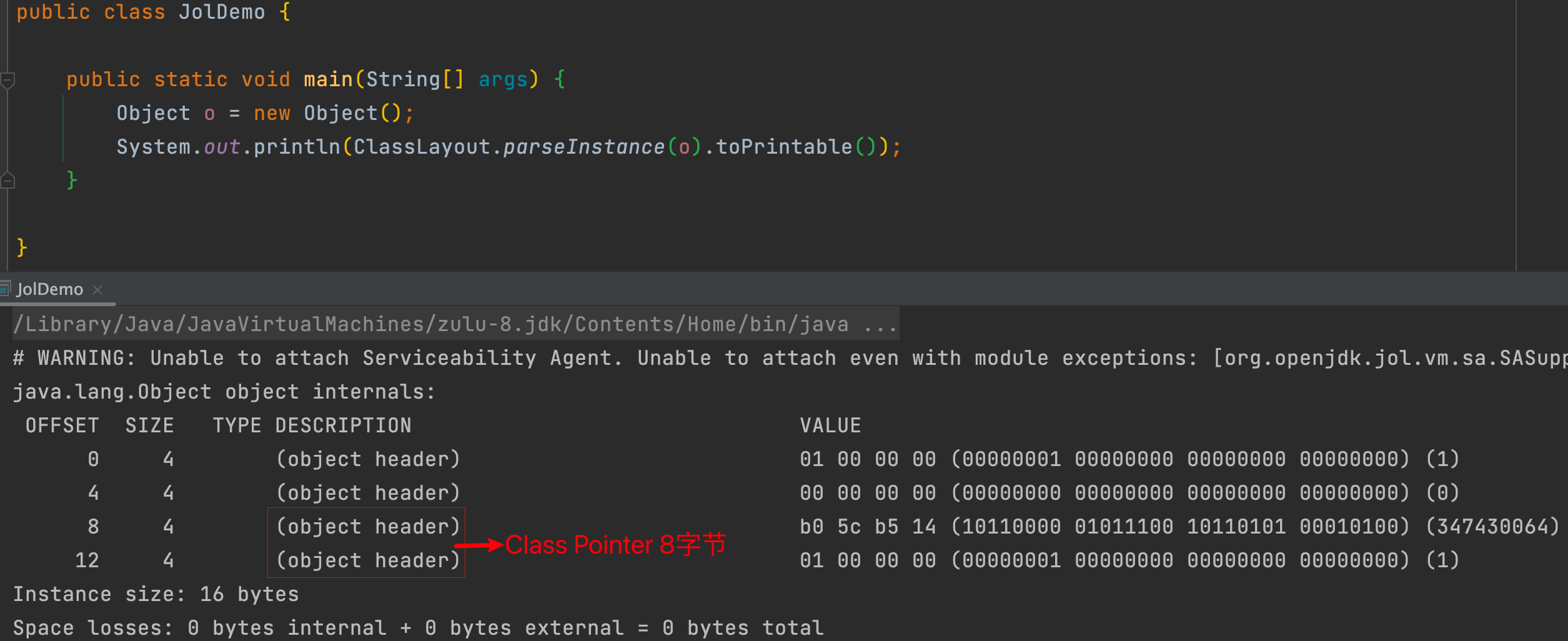Collapse the main method fold marker

pos(7,80)
